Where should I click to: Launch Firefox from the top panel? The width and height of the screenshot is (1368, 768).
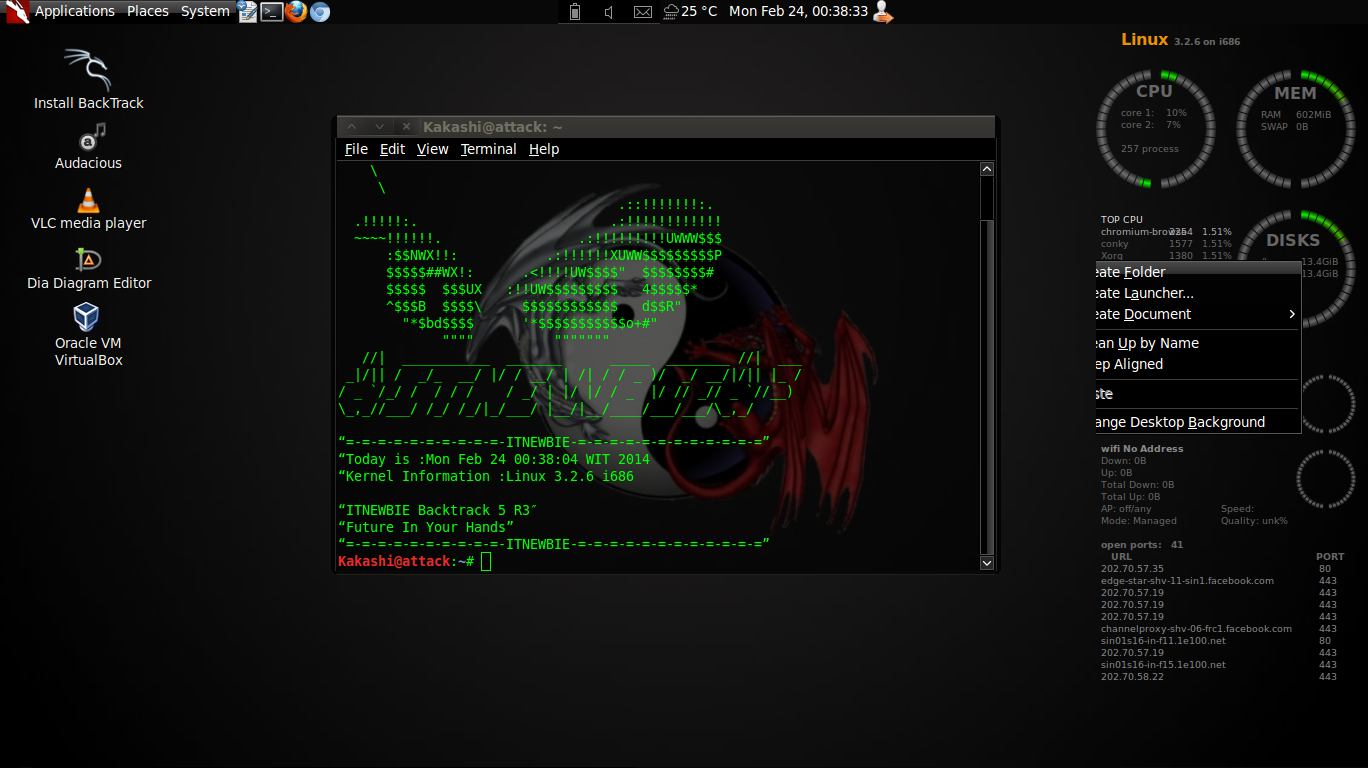[x=295, y=12]
